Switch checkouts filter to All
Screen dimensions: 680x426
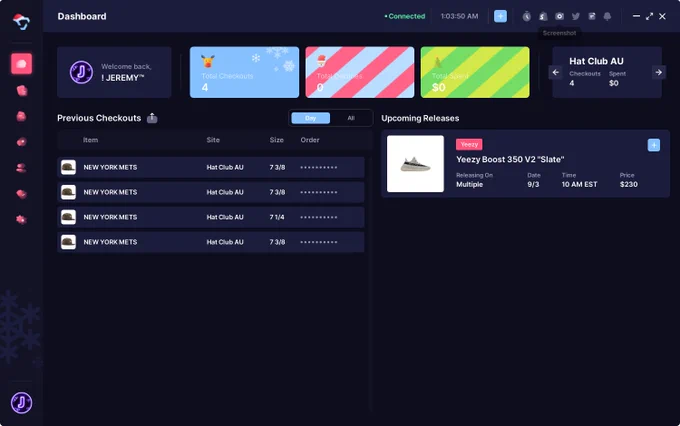pos(351,118)
